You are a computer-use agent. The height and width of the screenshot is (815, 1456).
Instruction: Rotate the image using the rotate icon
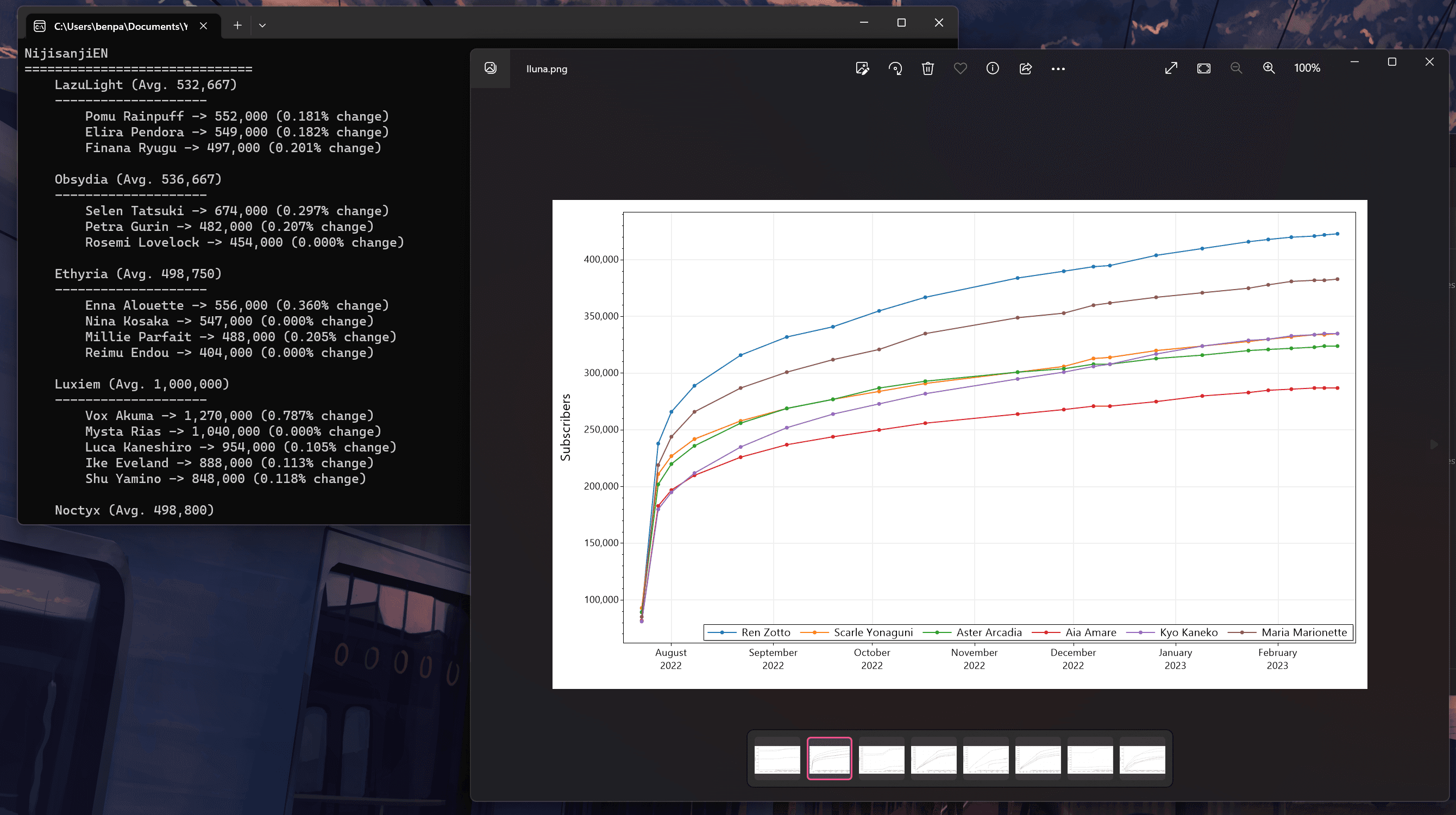(895, 68)
